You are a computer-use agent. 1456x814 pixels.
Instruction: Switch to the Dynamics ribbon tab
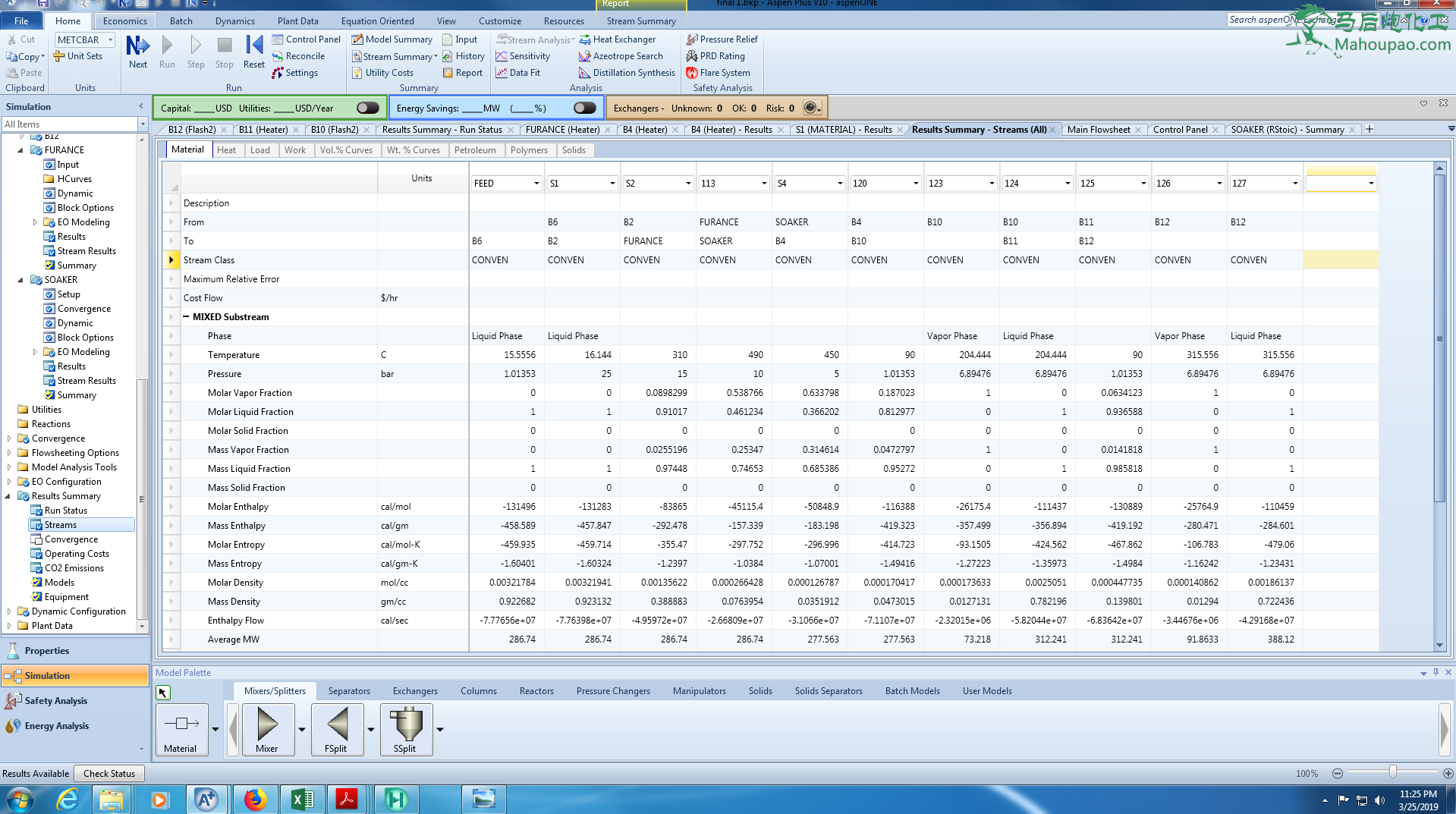234,21
